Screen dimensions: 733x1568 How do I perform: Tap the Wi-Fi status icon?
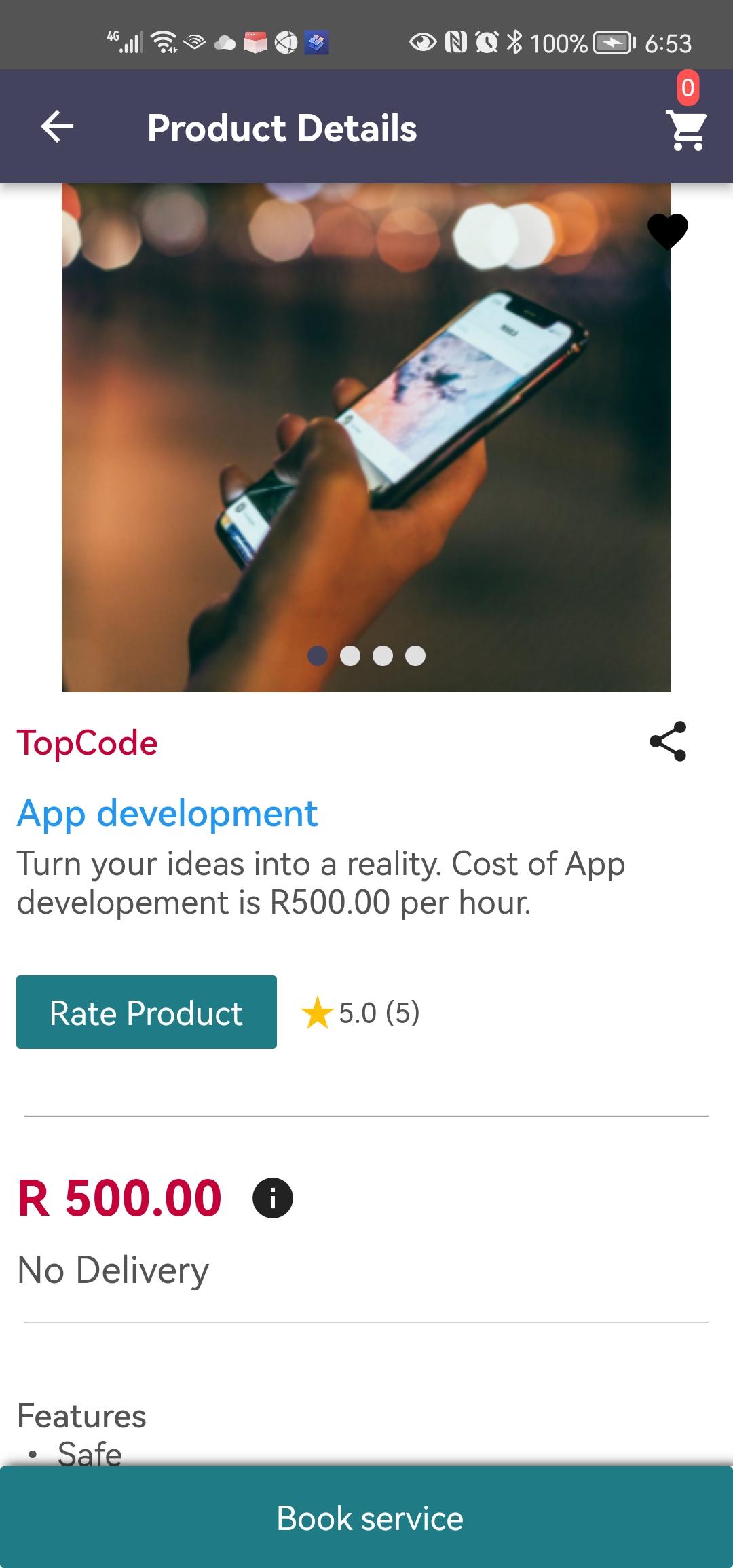[164, 43]
